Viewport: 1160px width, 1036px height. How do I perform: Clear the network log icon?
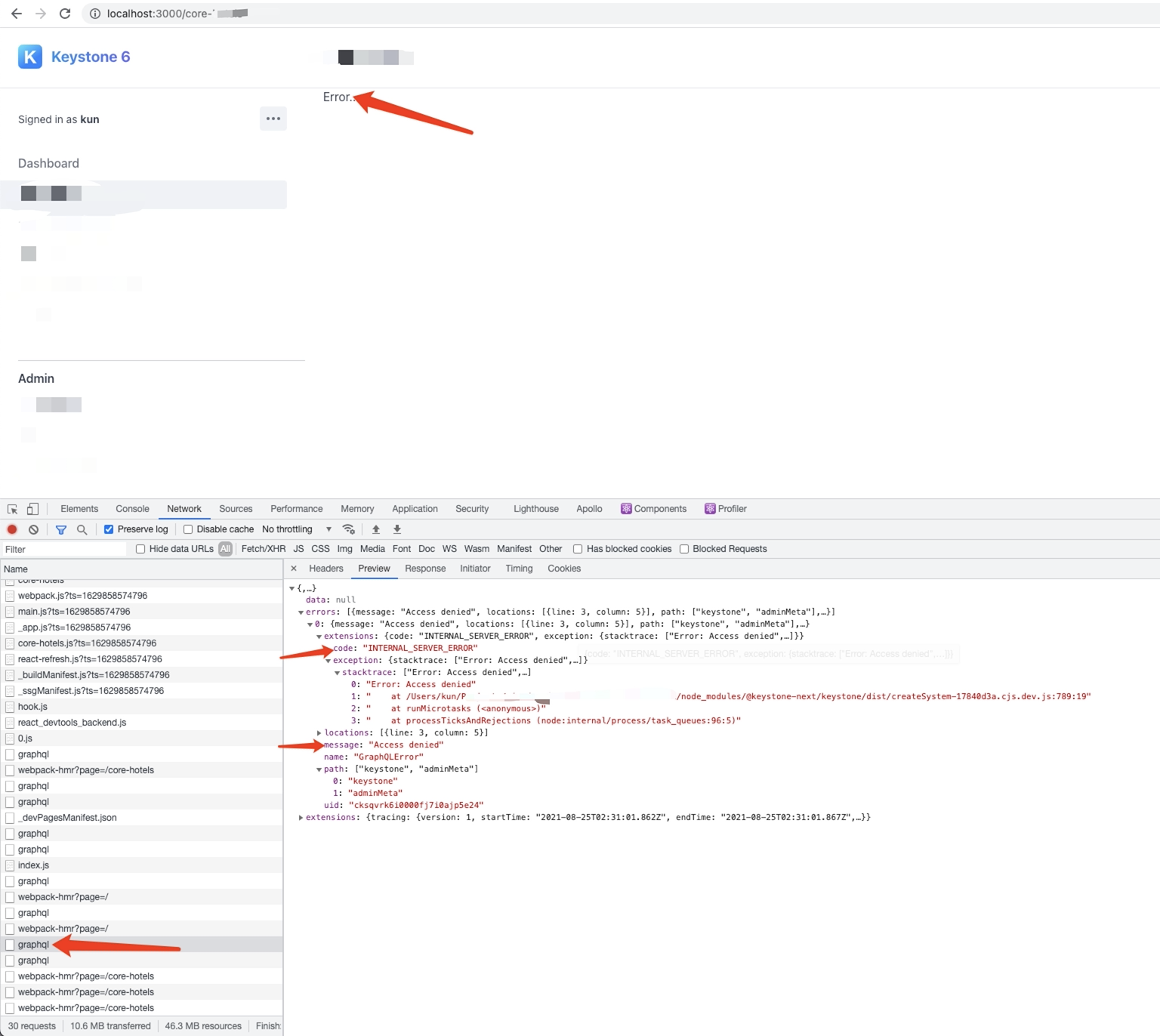pos(34,529)
